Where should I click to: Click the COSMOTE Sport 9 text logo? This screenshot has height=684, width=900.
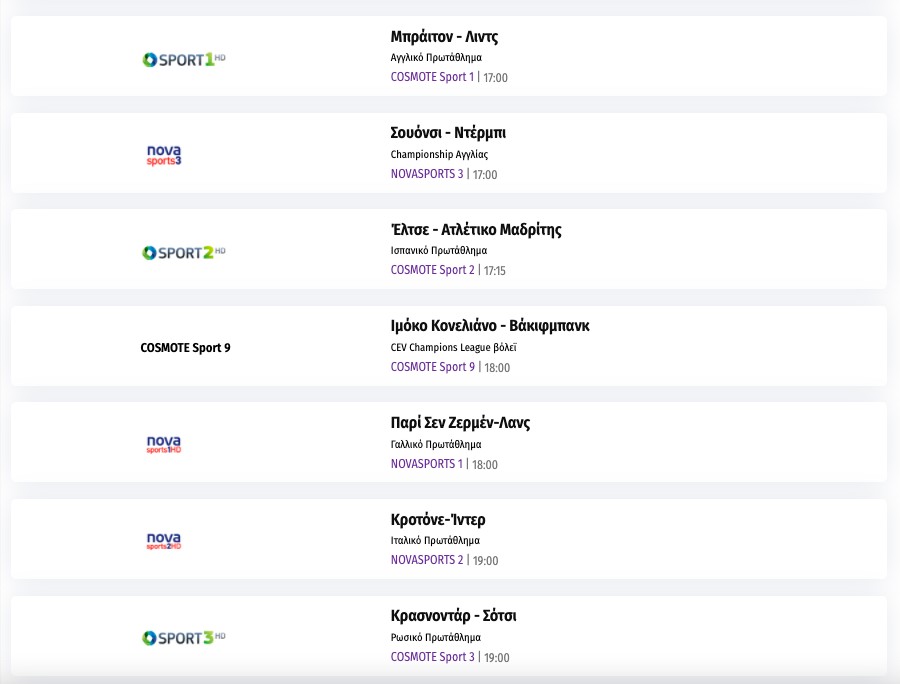click(x=186, y=348)
